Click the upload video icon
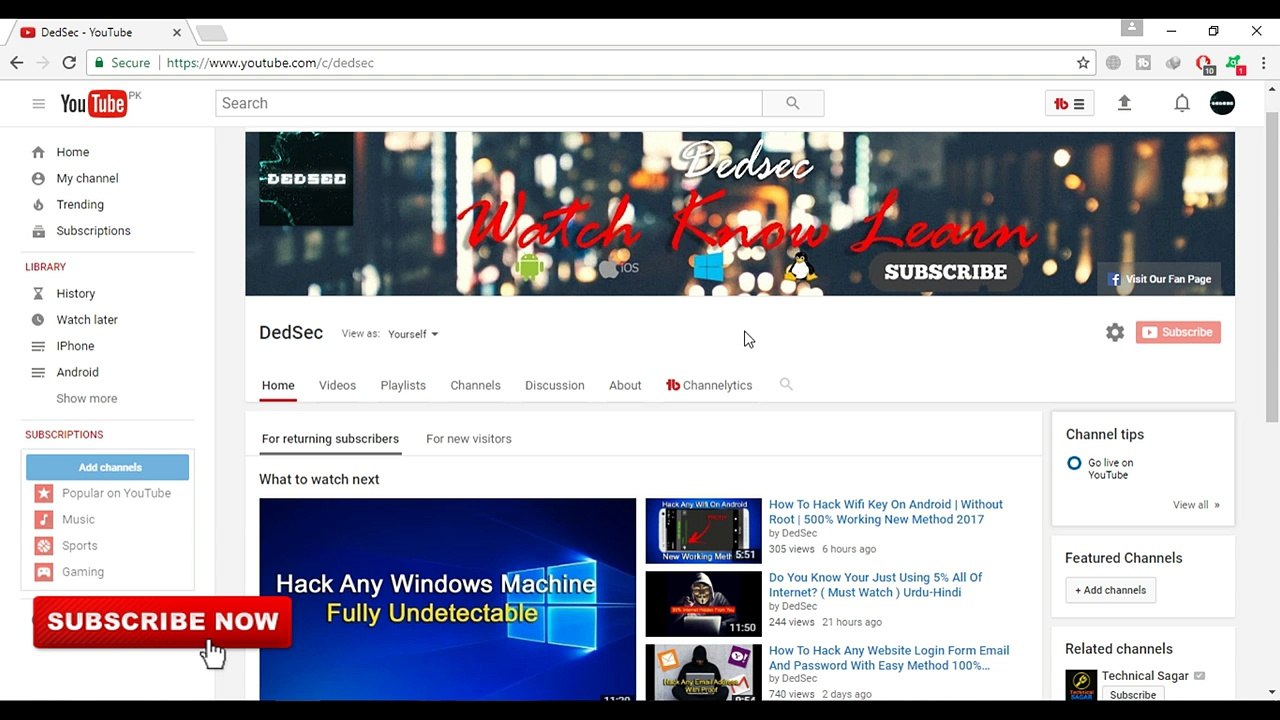The width and height of the screenshot is (1280, 720). [1124, 103]
